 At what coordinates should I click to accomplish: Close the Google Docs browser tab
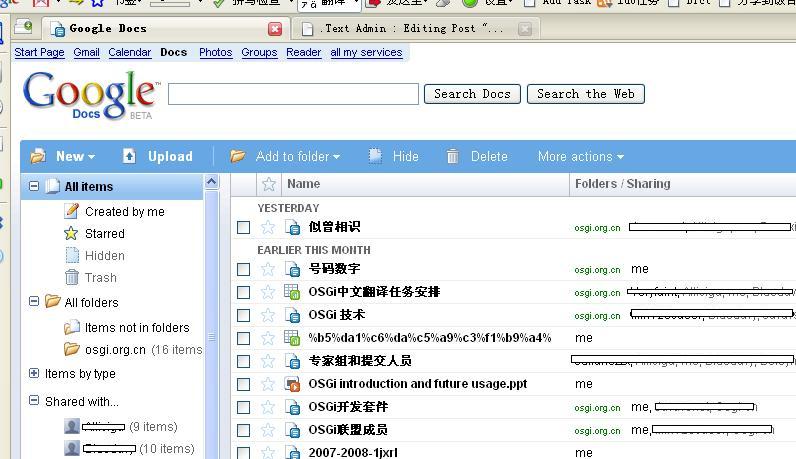coord(275,29)
